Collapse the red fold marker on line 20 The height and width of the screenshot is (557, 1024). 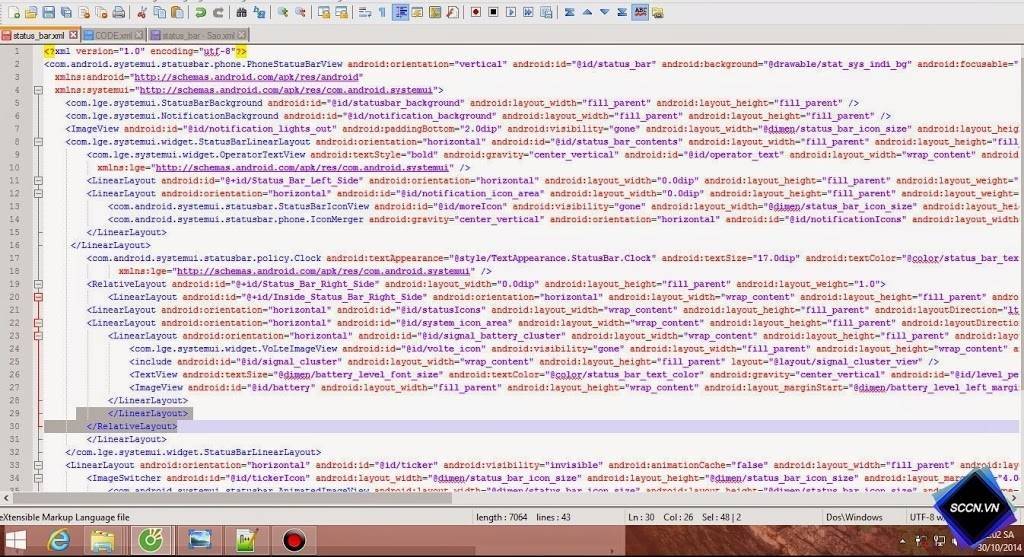[39, 297]
